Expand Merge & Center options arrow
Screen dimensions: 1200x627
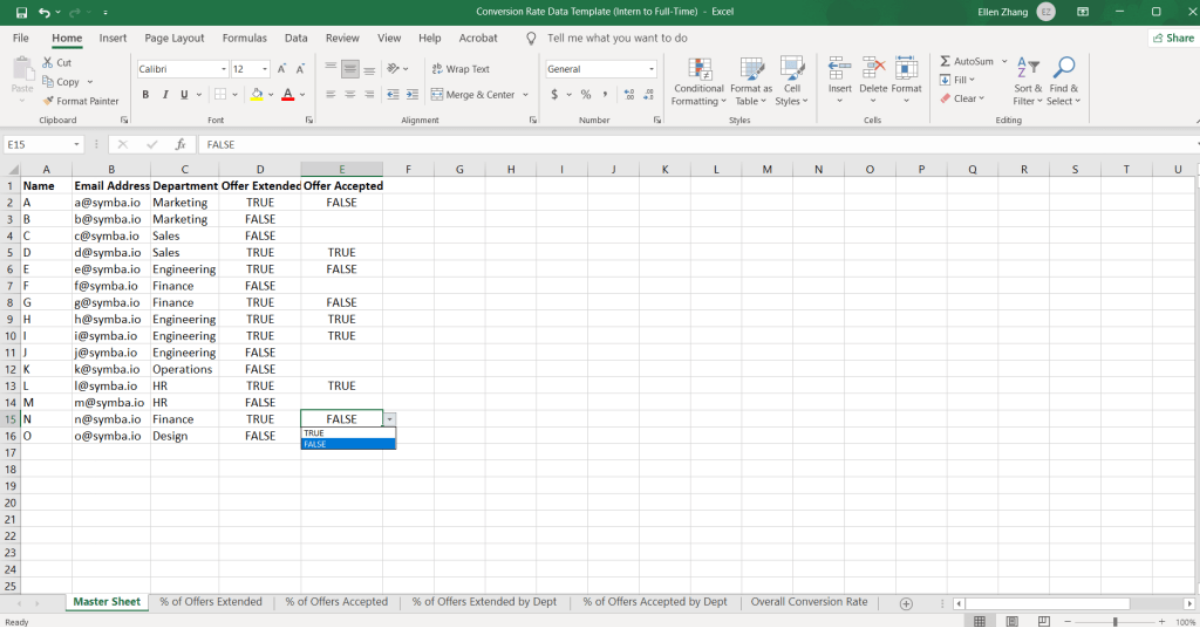[526, 95]
